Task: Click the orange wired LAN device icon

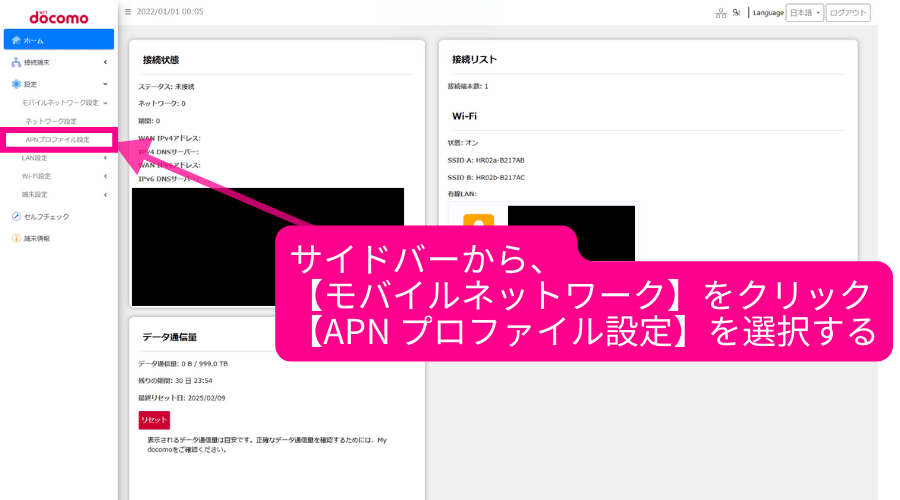Action: pos(479,220)
